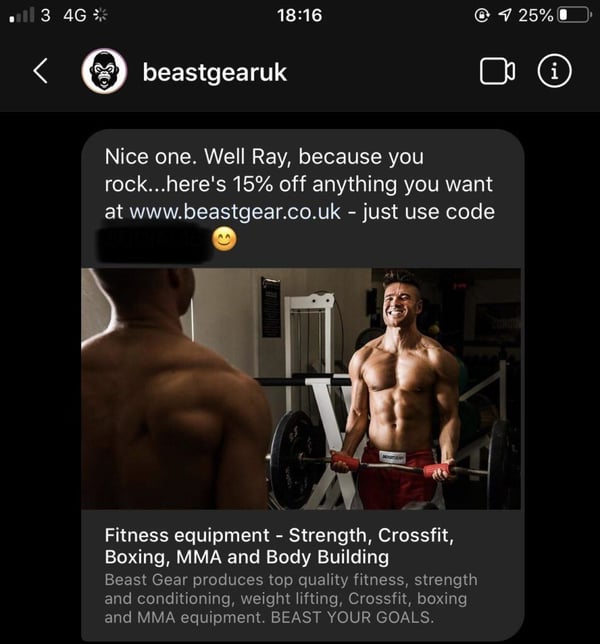Go back using the left chevron arrow
The image size is (600, 644).
pos(41,71)
